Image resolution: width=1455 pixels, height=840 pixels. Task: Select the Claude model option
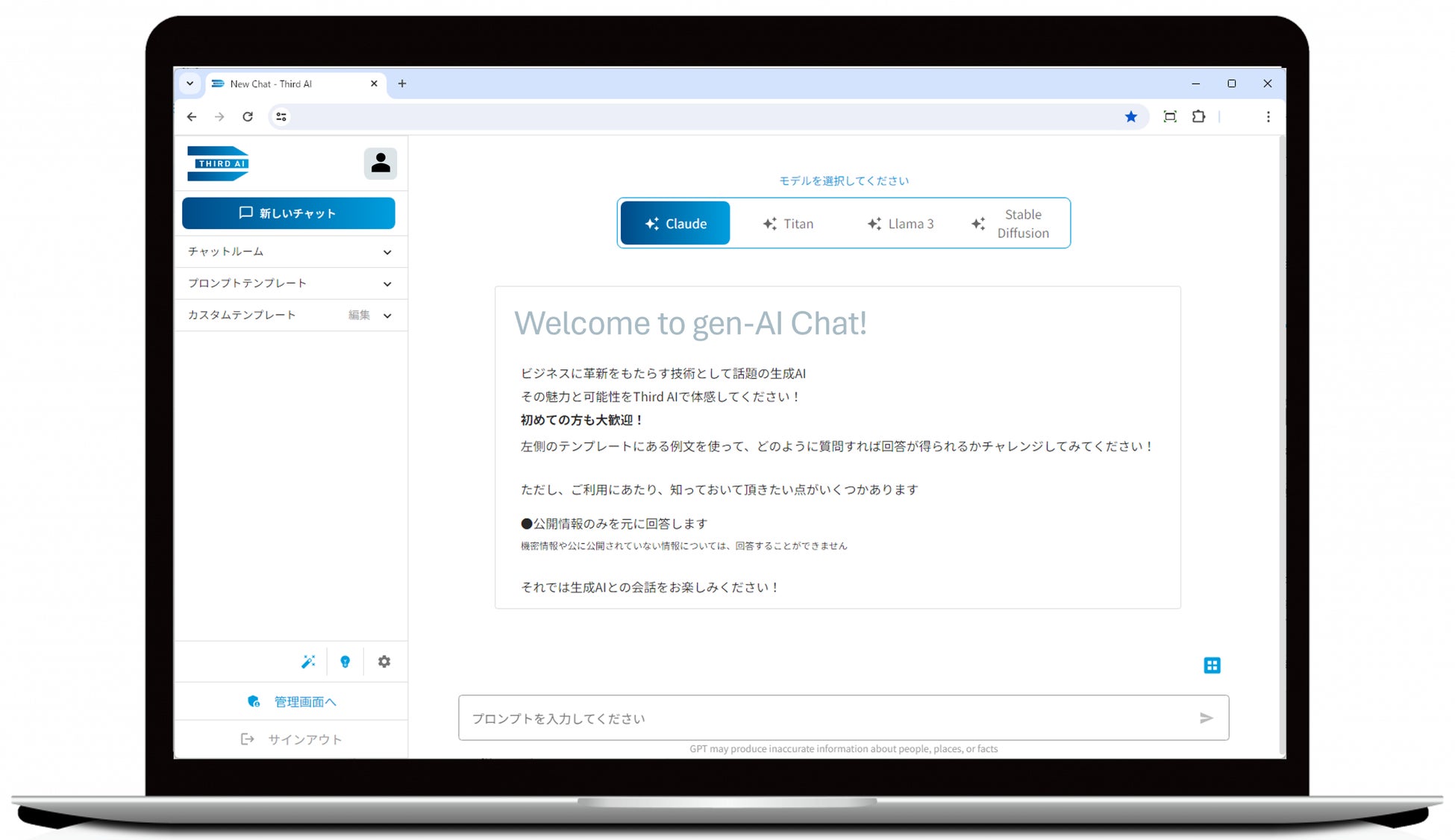[675, 223]
